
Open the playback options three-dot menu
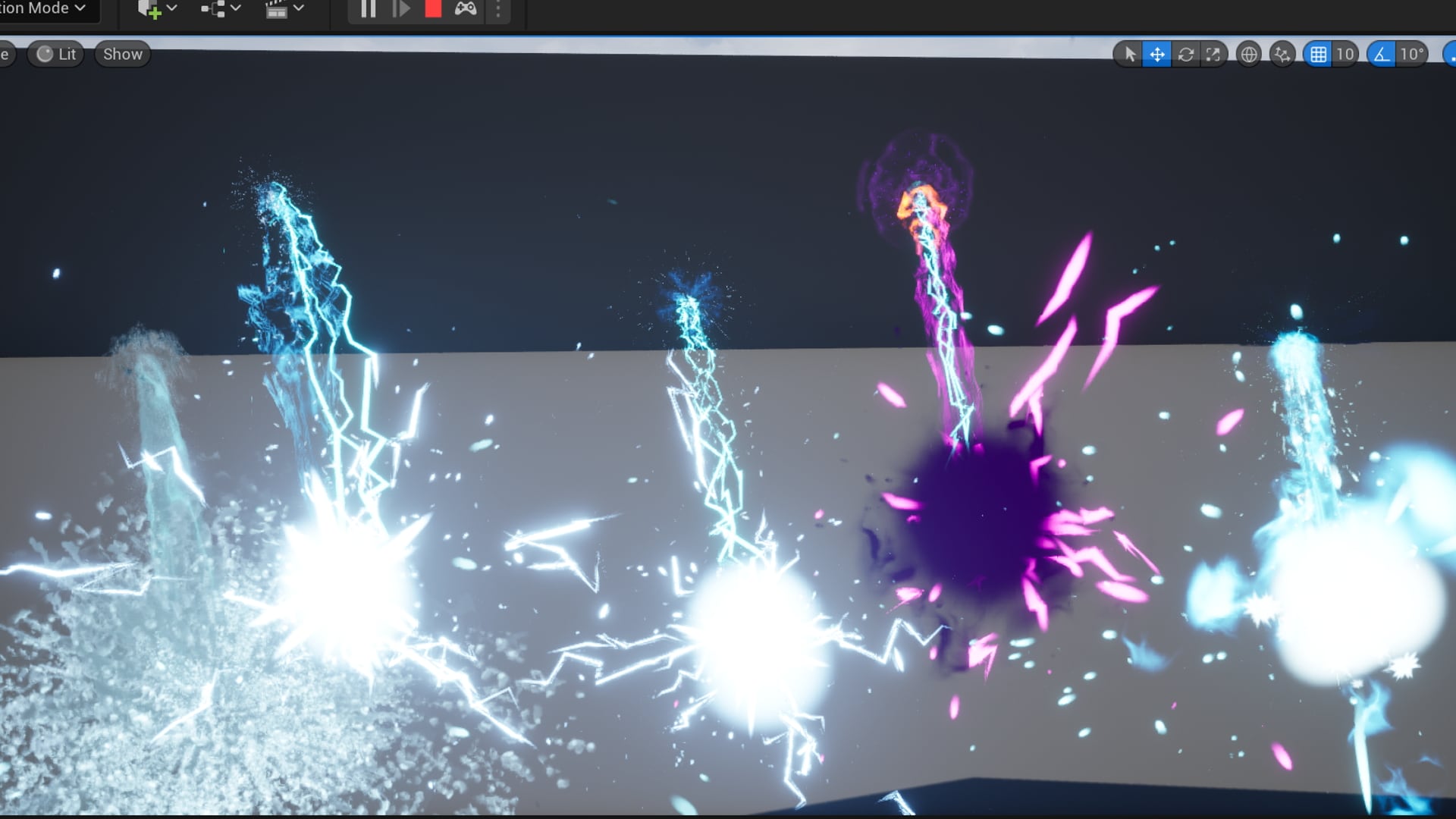click(x=497, y=8)
